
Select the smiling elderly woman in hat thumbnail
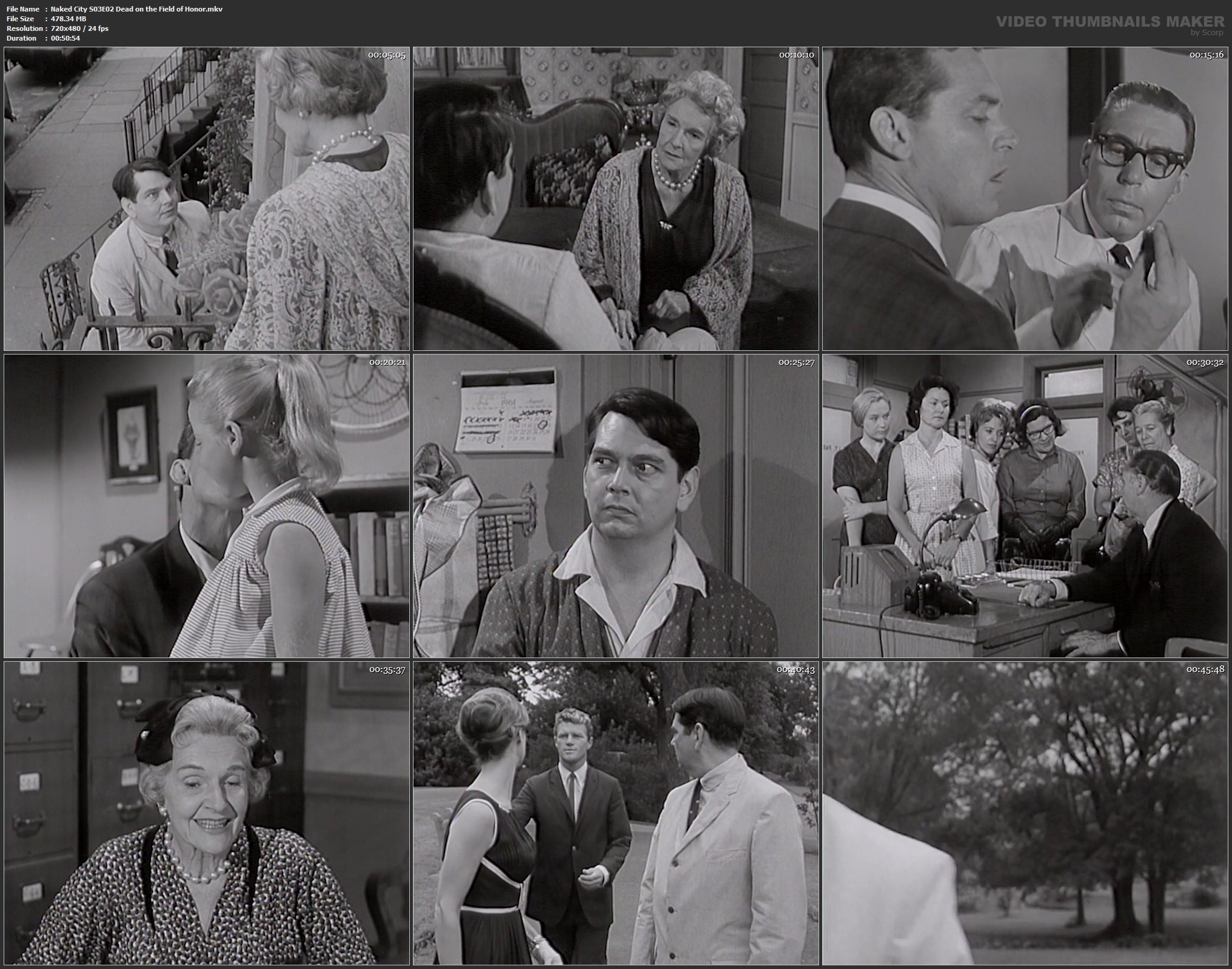207,813
